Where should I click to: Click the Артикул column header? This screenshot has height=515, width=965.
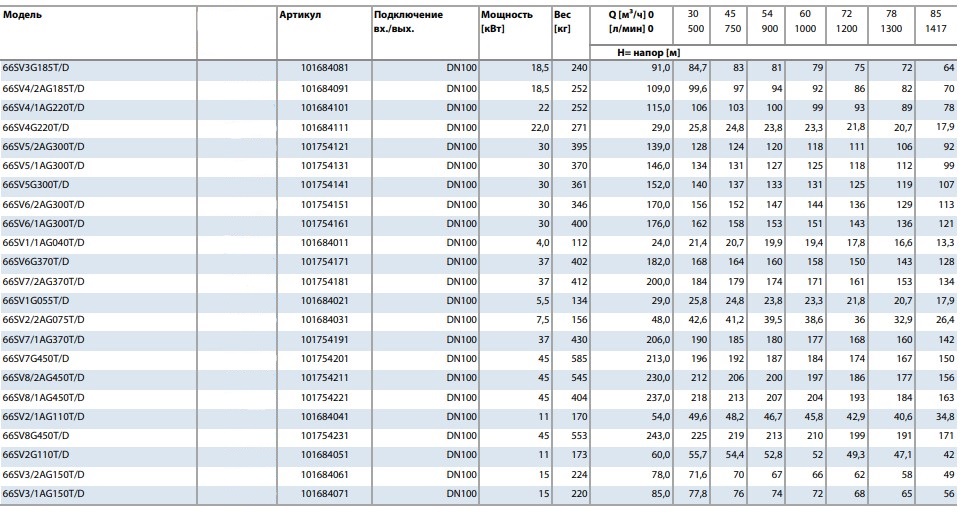click(299, 16)
